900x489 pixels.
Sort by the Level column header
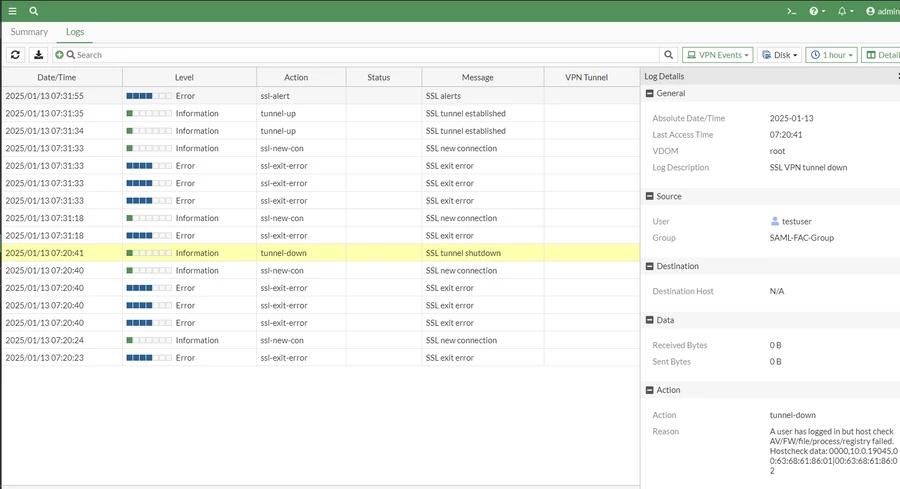coord(184,77)
